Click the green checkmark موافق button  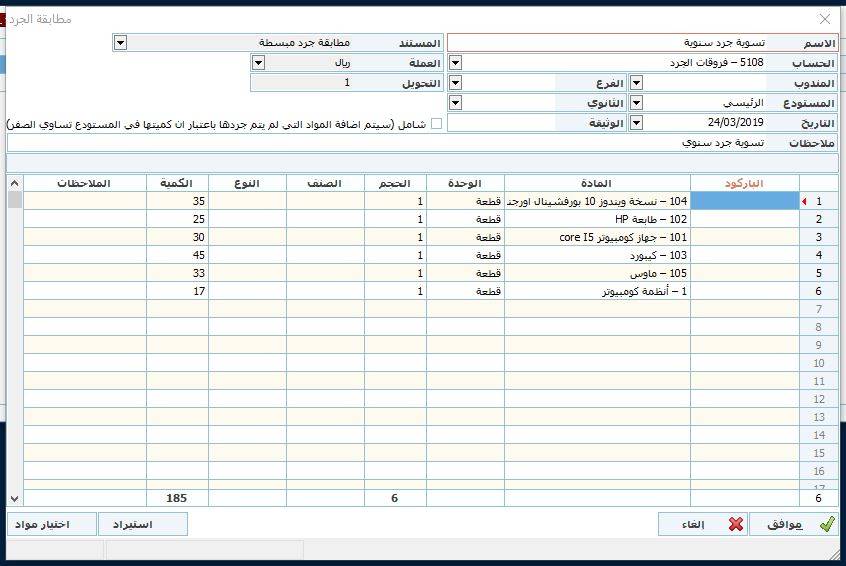click(x=793, y=524)
